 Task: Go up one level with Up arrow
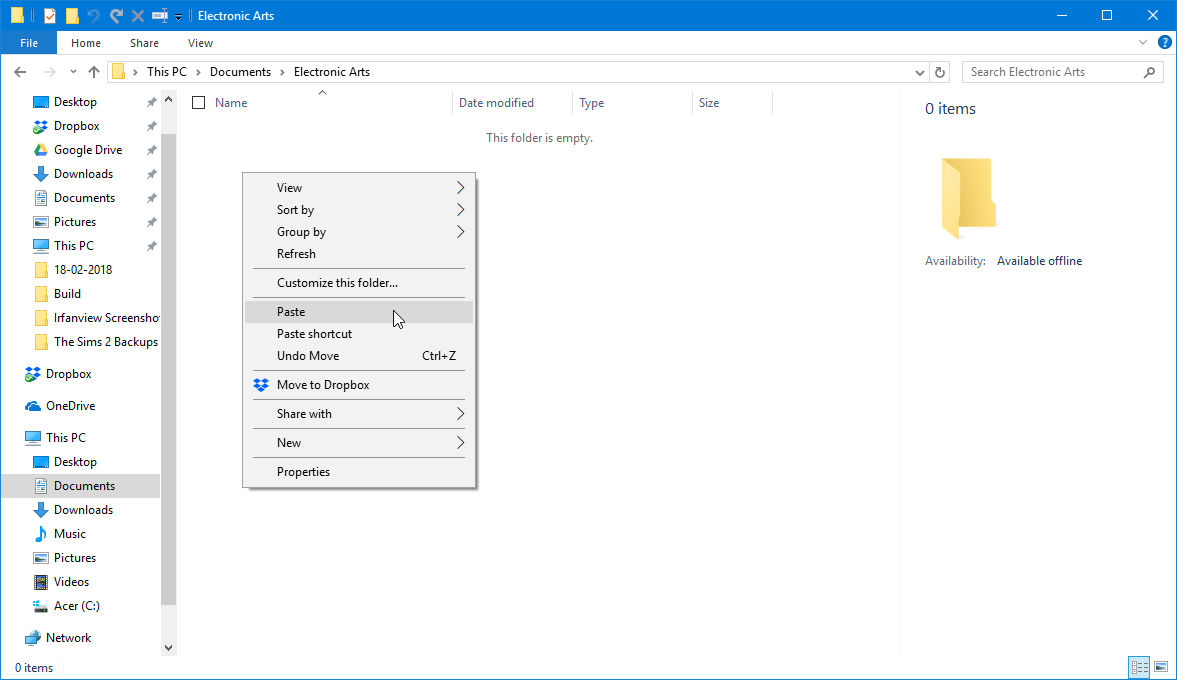pos(94,72)
